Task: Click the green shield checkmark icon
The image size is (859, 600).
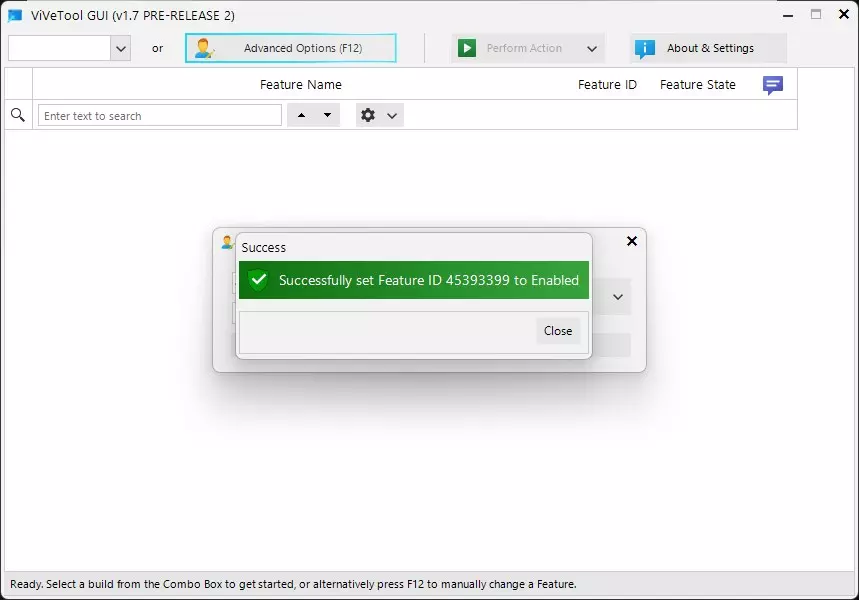Action: pos(258,280)
